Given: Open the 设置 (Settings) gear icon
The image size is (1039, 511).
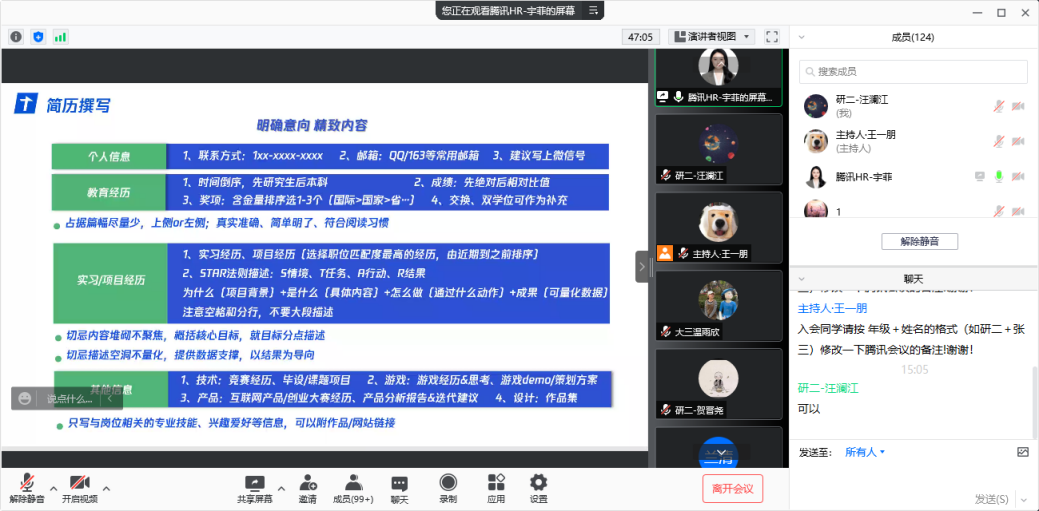Looking at the screenshot, I should tap(538, 483).
